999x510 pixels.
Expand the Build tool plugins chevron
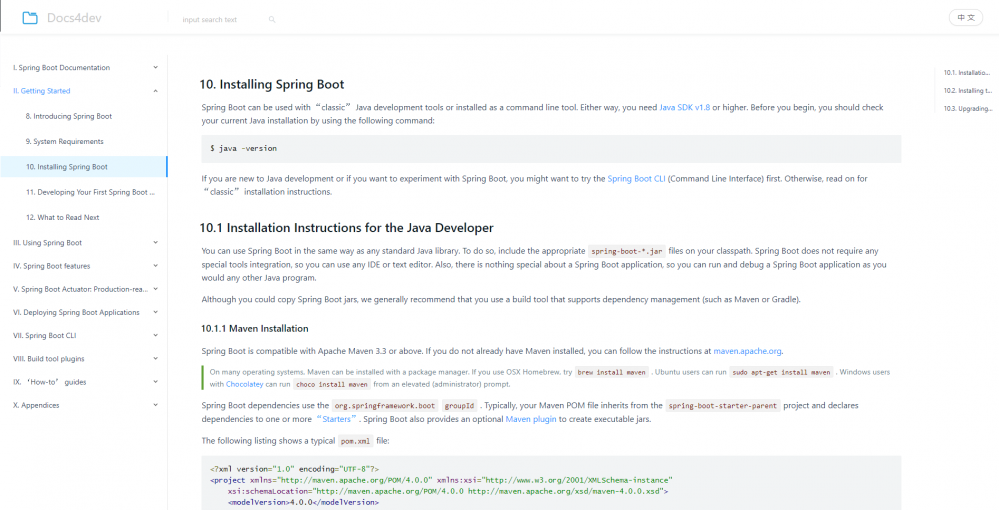pos(155,358)
